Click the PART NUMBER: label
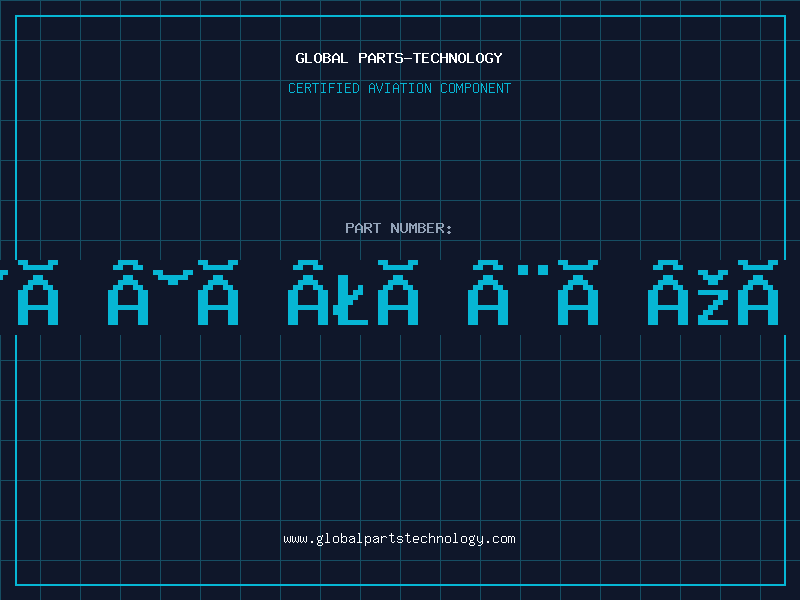Viewport: 800px width, 600px height. pyautogui.click(x=399, y=228)
